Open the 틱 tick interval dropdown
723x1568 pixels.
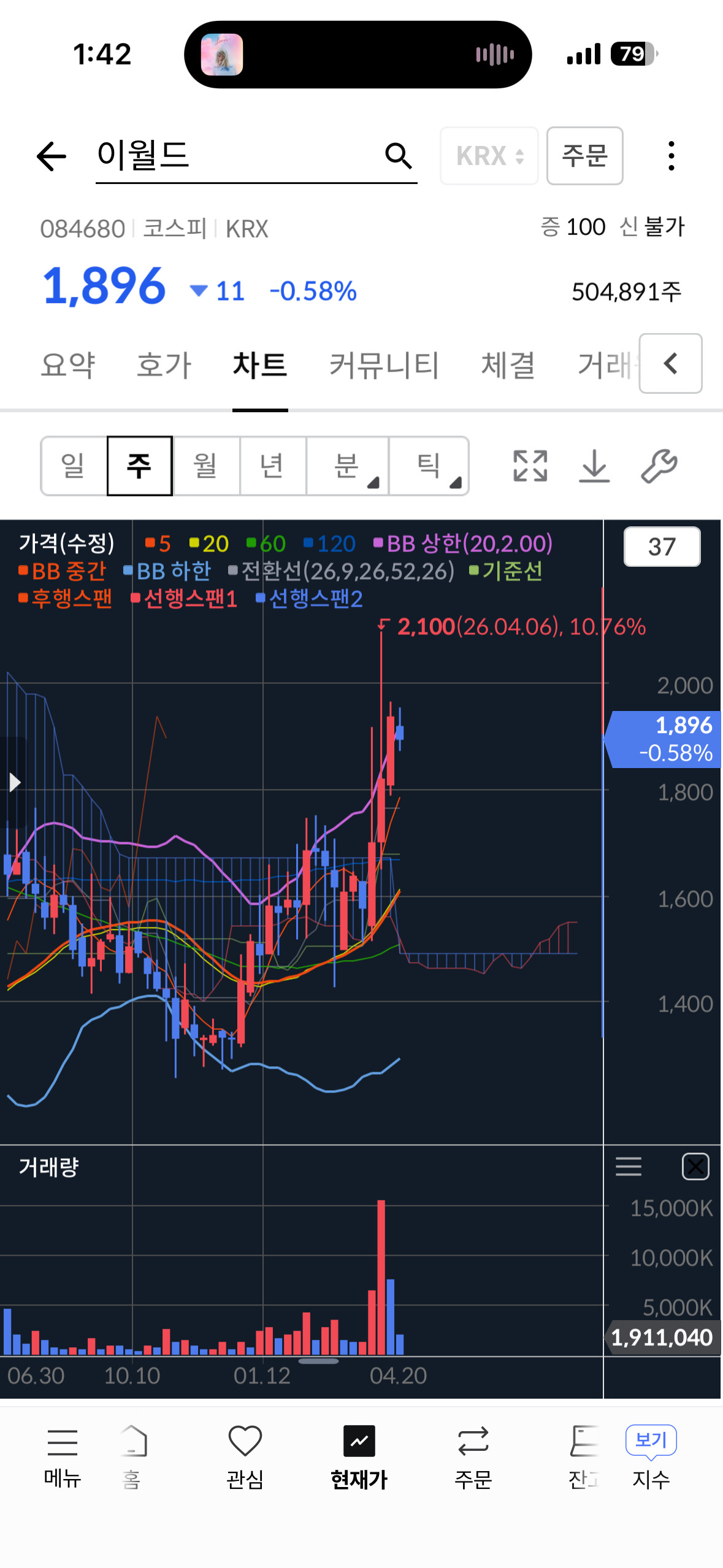[429, 466]
